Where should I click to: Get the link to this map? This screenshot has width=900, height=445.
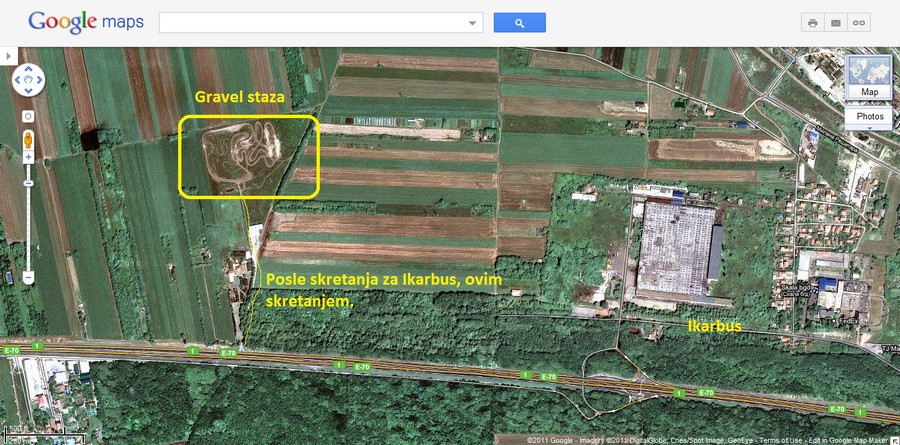click(x=858, y=23)
